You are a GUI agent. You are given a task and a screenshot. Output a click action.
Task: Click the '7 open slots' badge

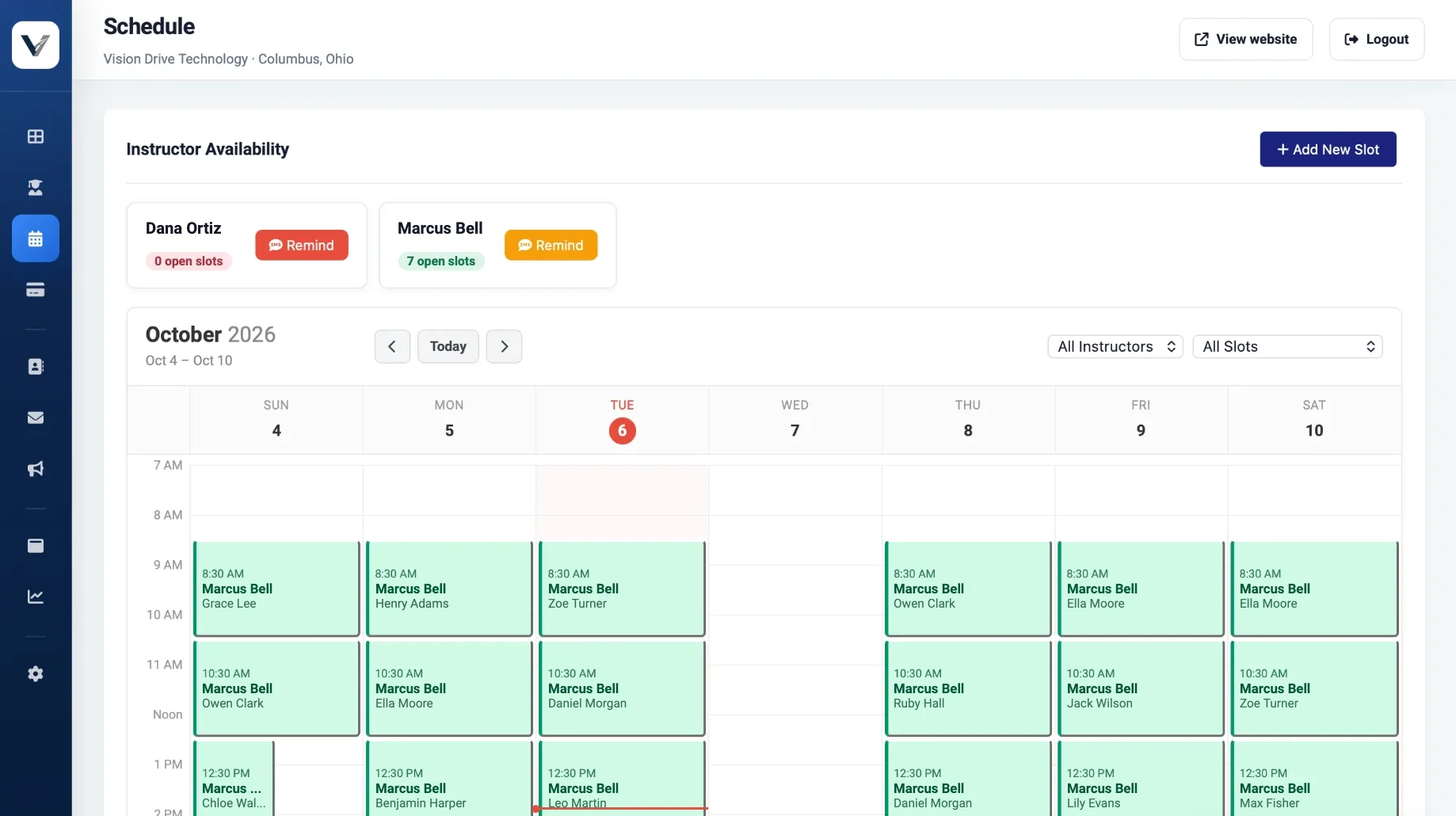(x=441, y=261)
